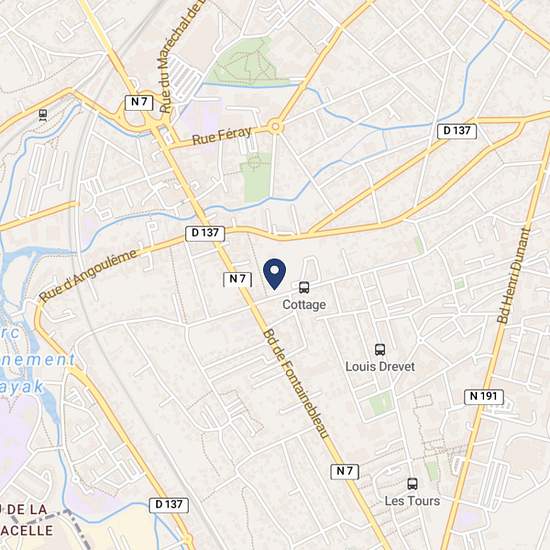Click the D 137 shield at bottom left
Screen dimensions: 550x550
169,505
